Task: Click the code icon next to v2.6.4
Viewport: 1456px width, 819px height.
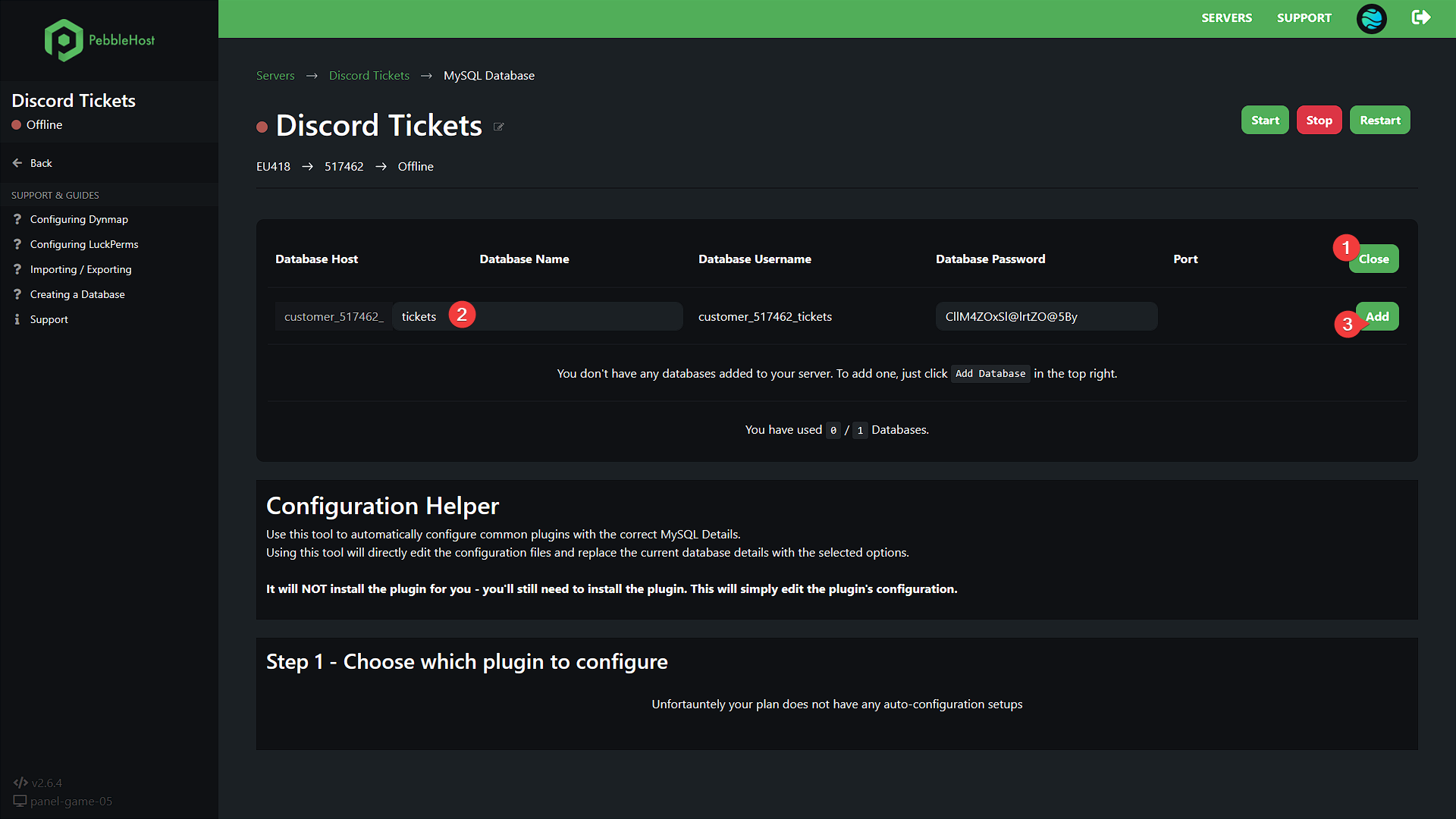Action: coord(20,782)
